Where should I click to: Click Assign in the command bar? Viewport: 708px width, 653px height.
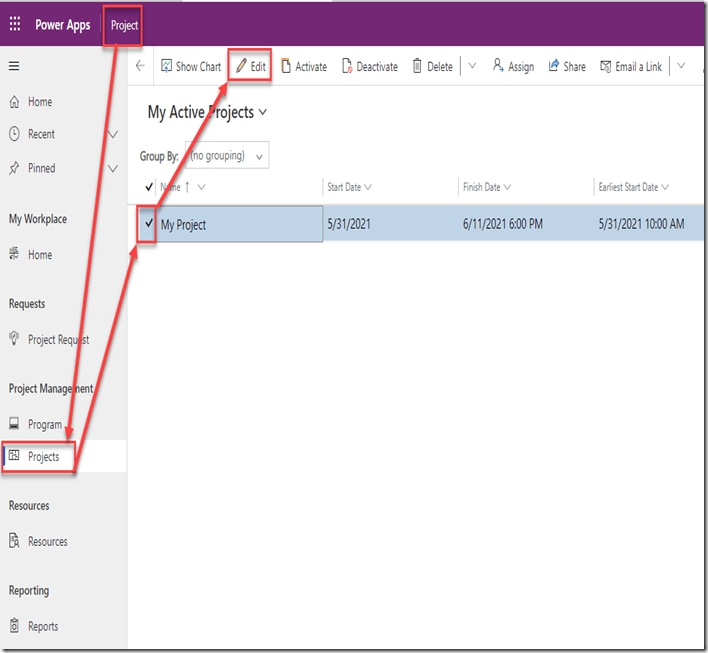(513, 67)
